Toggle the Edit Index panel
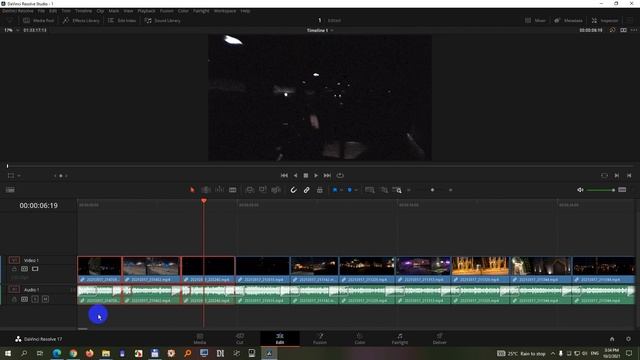This screenshot has width=640, height=360. [122, 20]
